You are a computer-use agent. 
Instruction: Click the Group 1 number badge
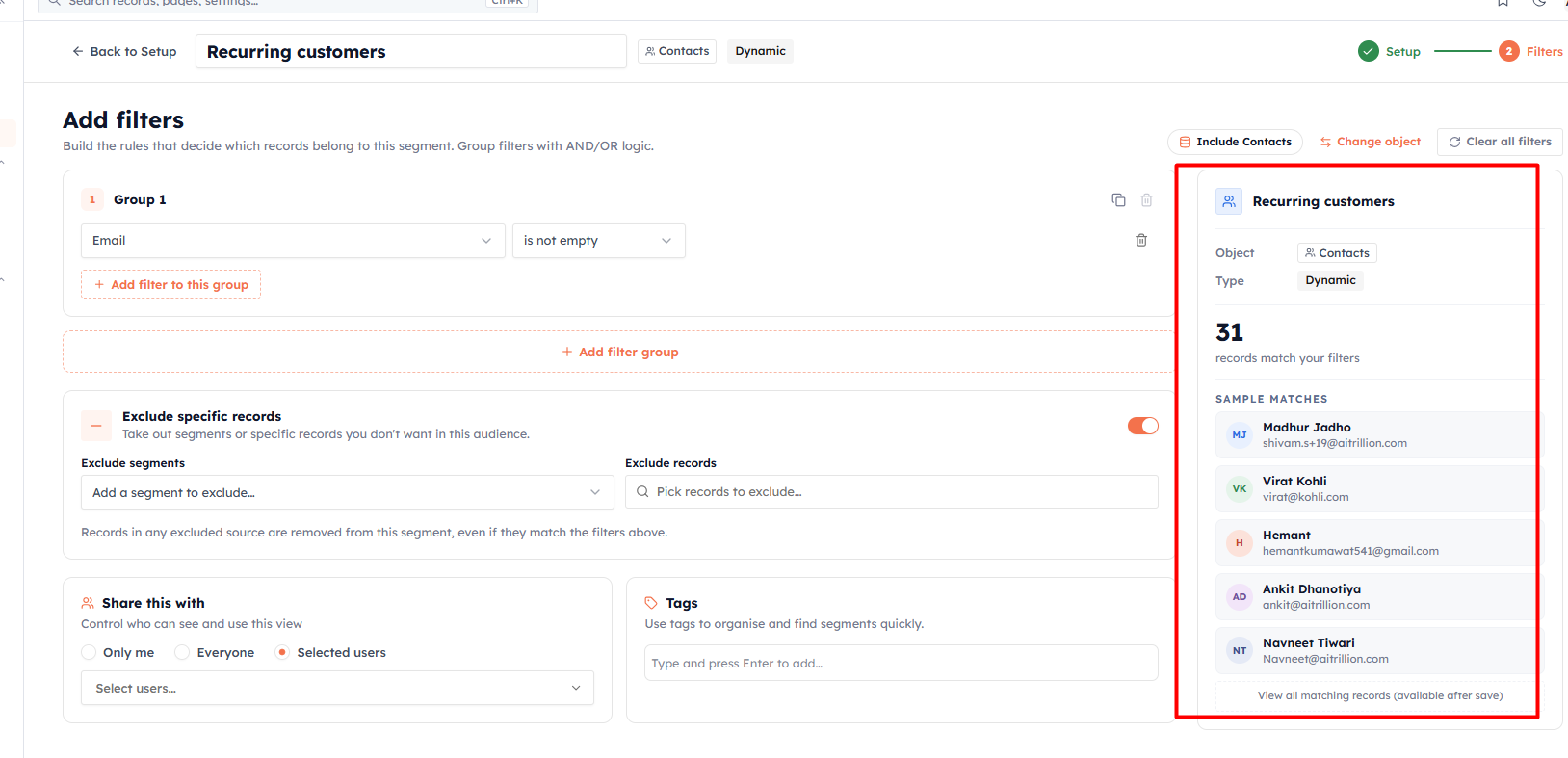(92, 199)
